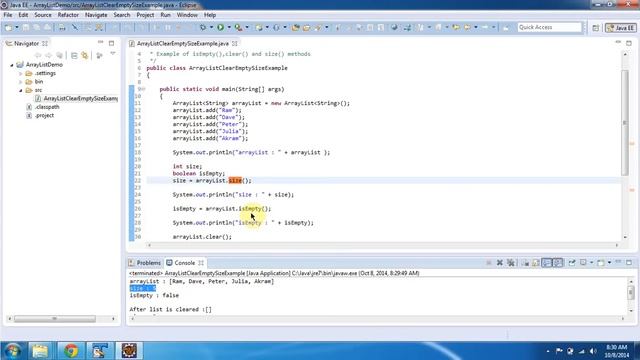640x360 pixels.
Task: Click the 'isEmpty : false' console output line
Action: (x=154, y=296)
